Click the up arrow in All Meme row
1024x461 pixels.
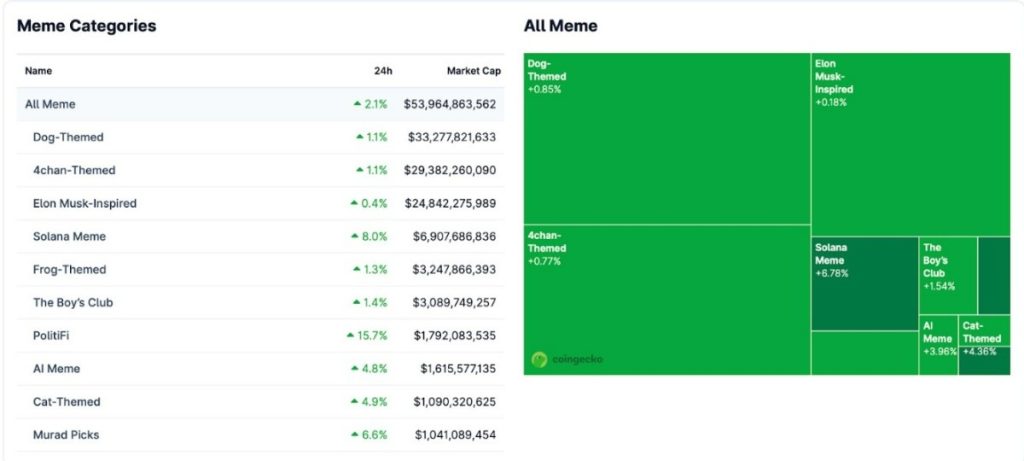tap(357, 104)
